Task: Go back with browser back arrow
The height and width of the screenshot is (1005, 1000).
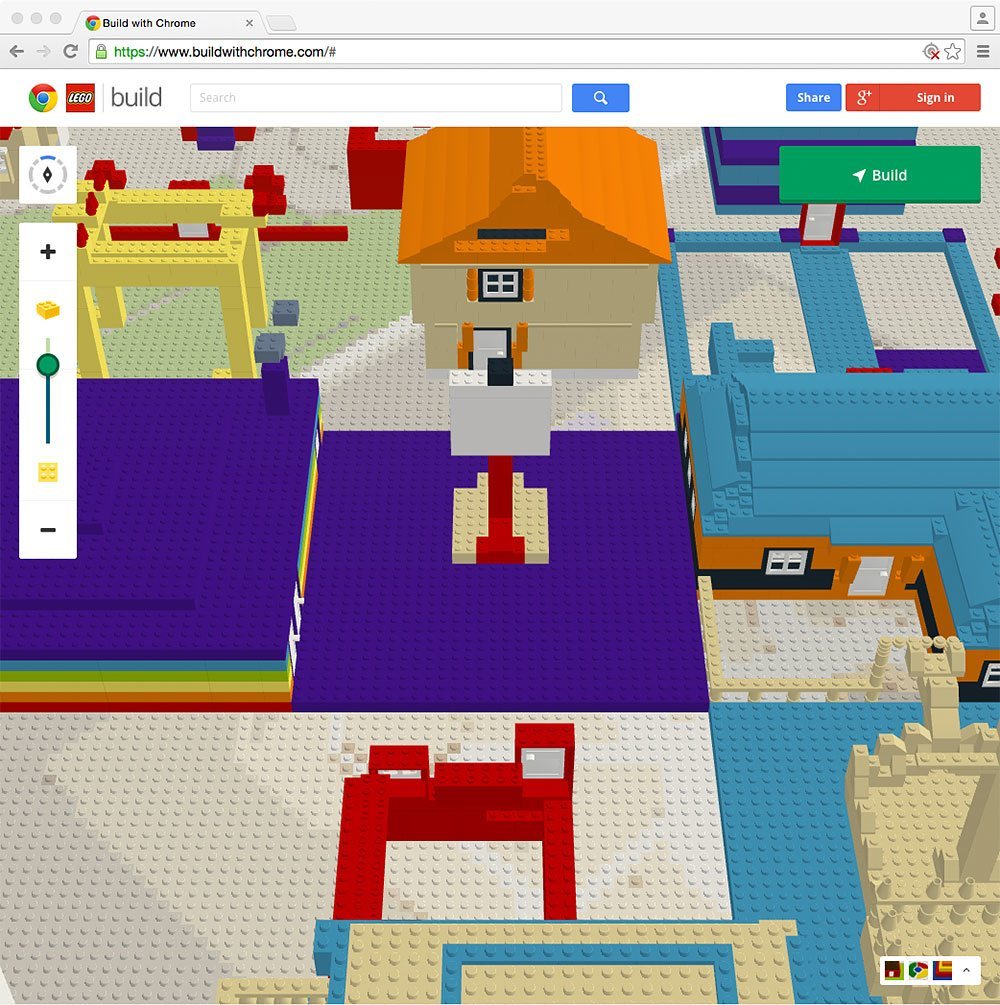Action: 17,52
